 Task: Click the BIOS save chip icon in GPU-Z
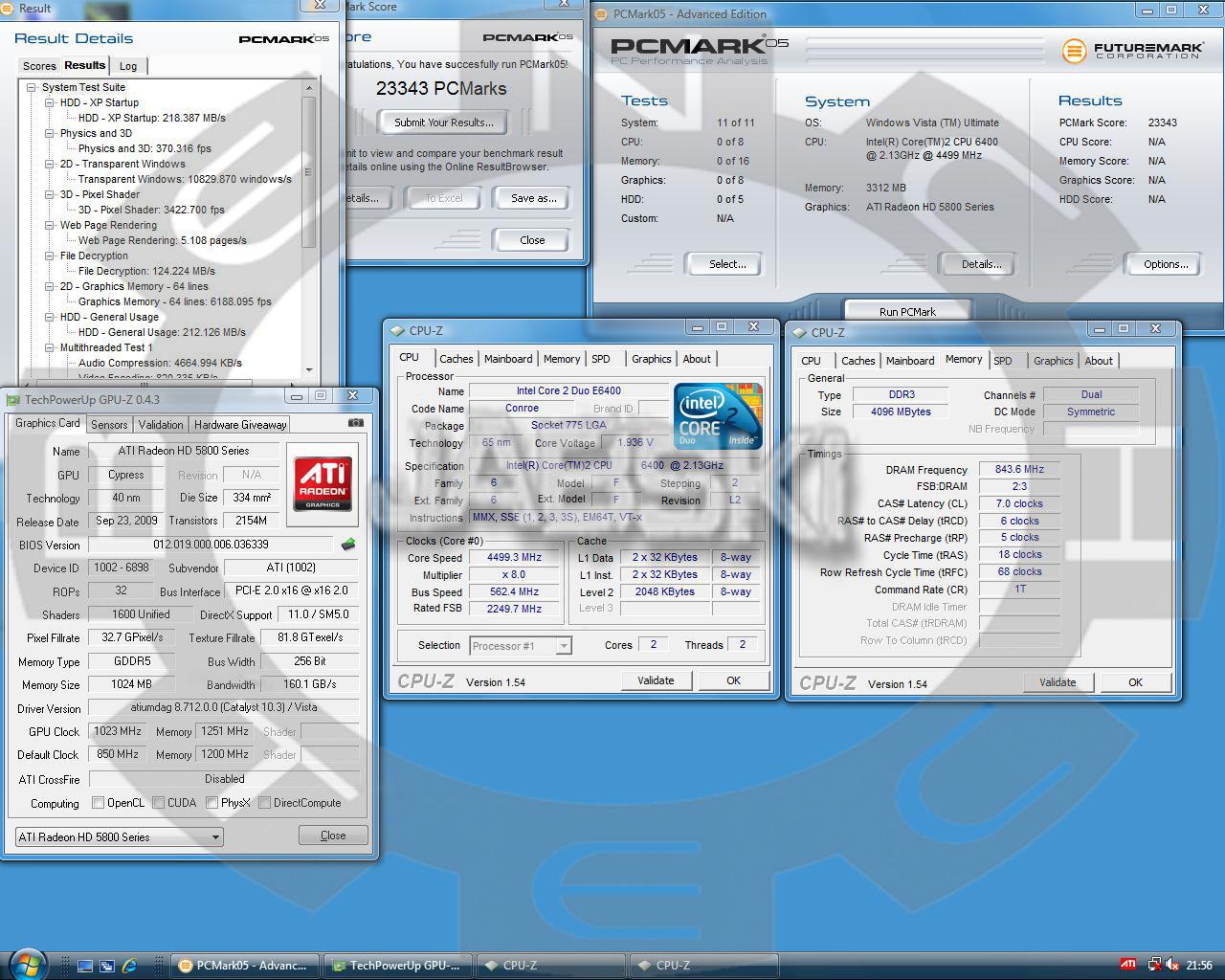[x=348, y=545]
